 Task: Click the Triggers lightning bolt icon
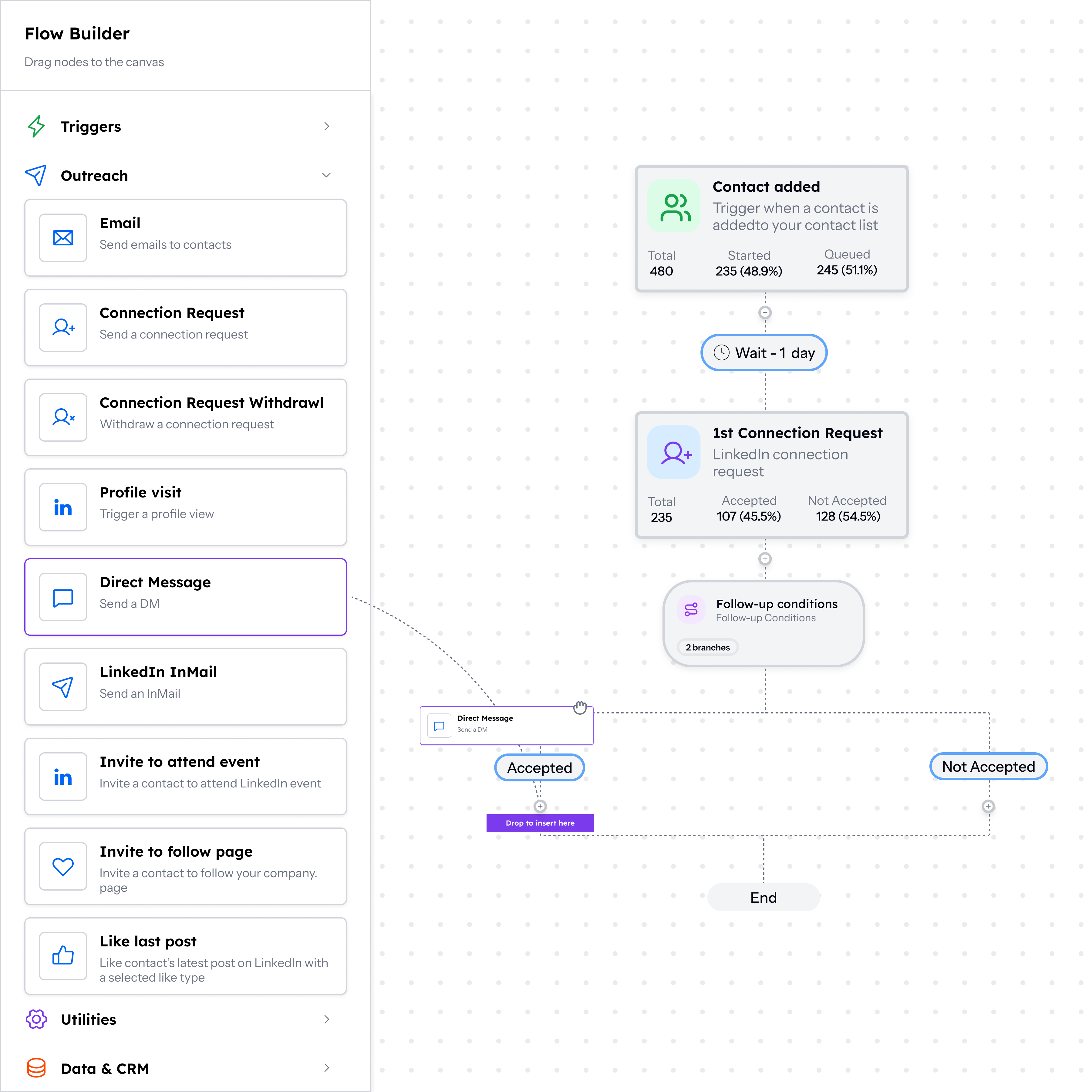[36, 126]
